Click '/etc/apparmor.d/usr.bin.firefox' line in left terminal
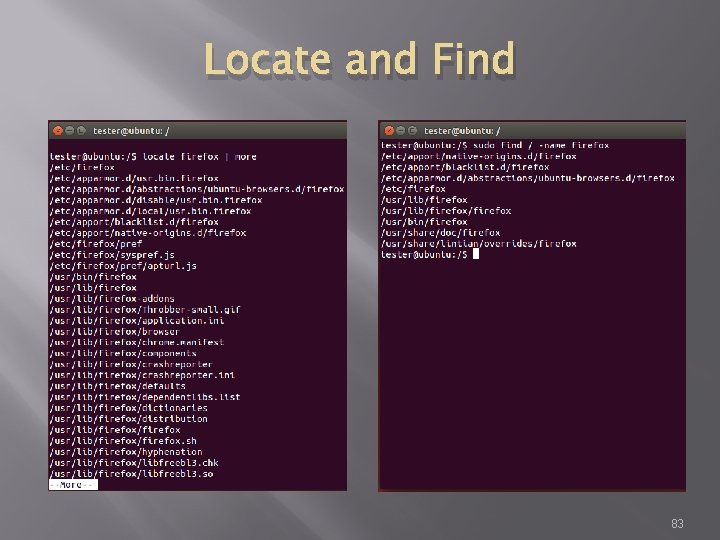Viewport: 720px width, 540px height. click(x=134, y=178)
